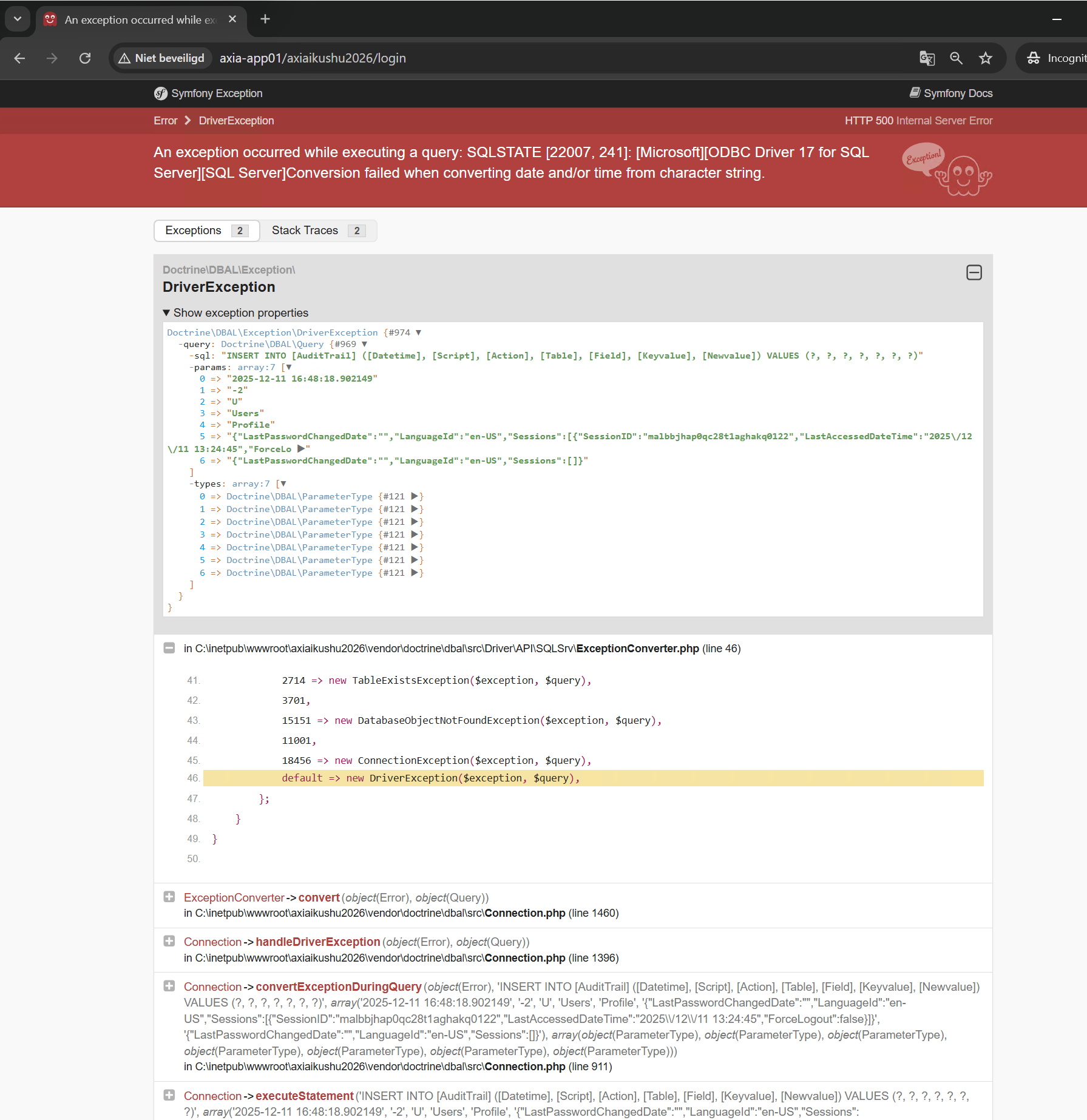Click the zoom magnifier icon in address bar
The image size is (1087, 1120).
957,58
